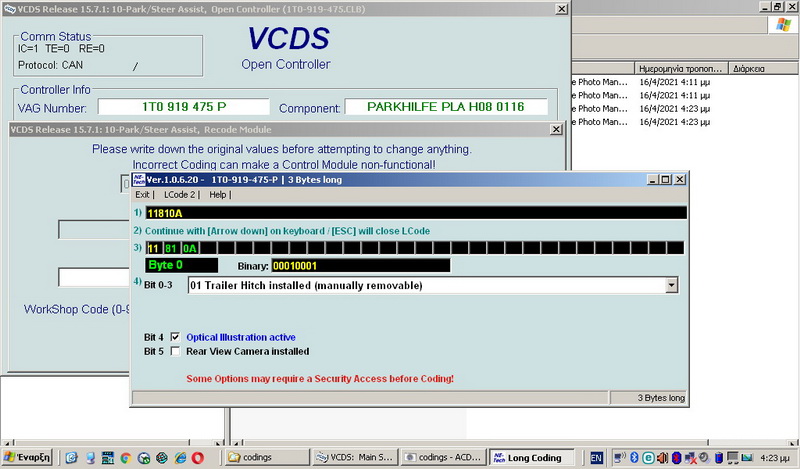Screen dimensions: 800x469
Task: Switch to codings folder taskbar button
Action: click(x=267, y=457)
